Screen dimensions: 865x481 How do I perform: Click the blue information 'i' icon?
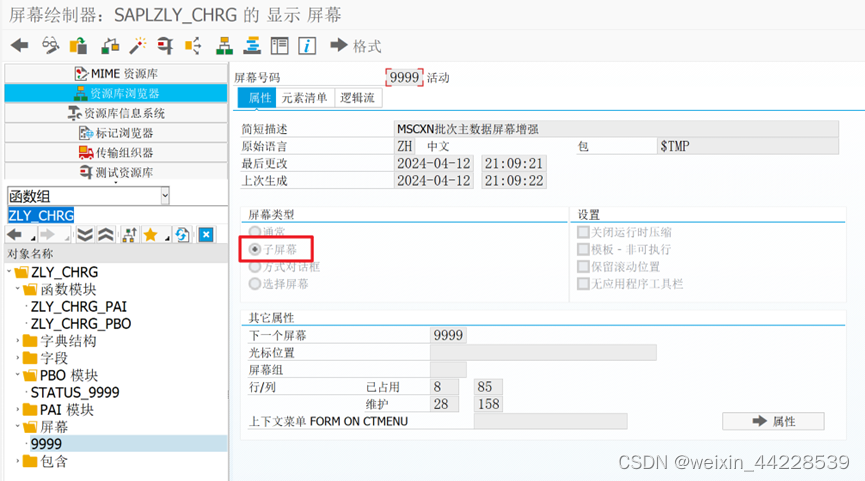pos(307,45)
